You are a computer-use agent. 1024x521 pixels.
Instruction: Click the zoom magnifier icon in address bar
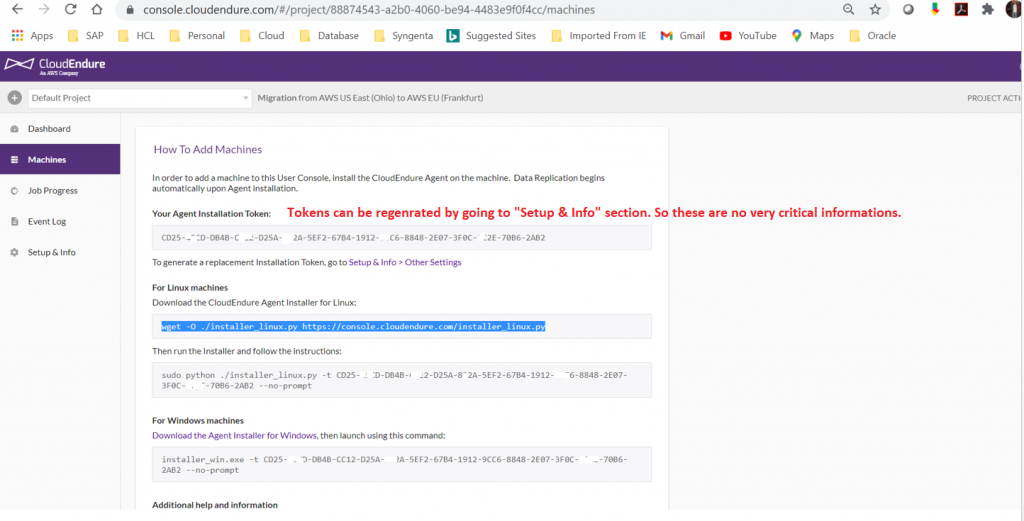click(848, 10)
